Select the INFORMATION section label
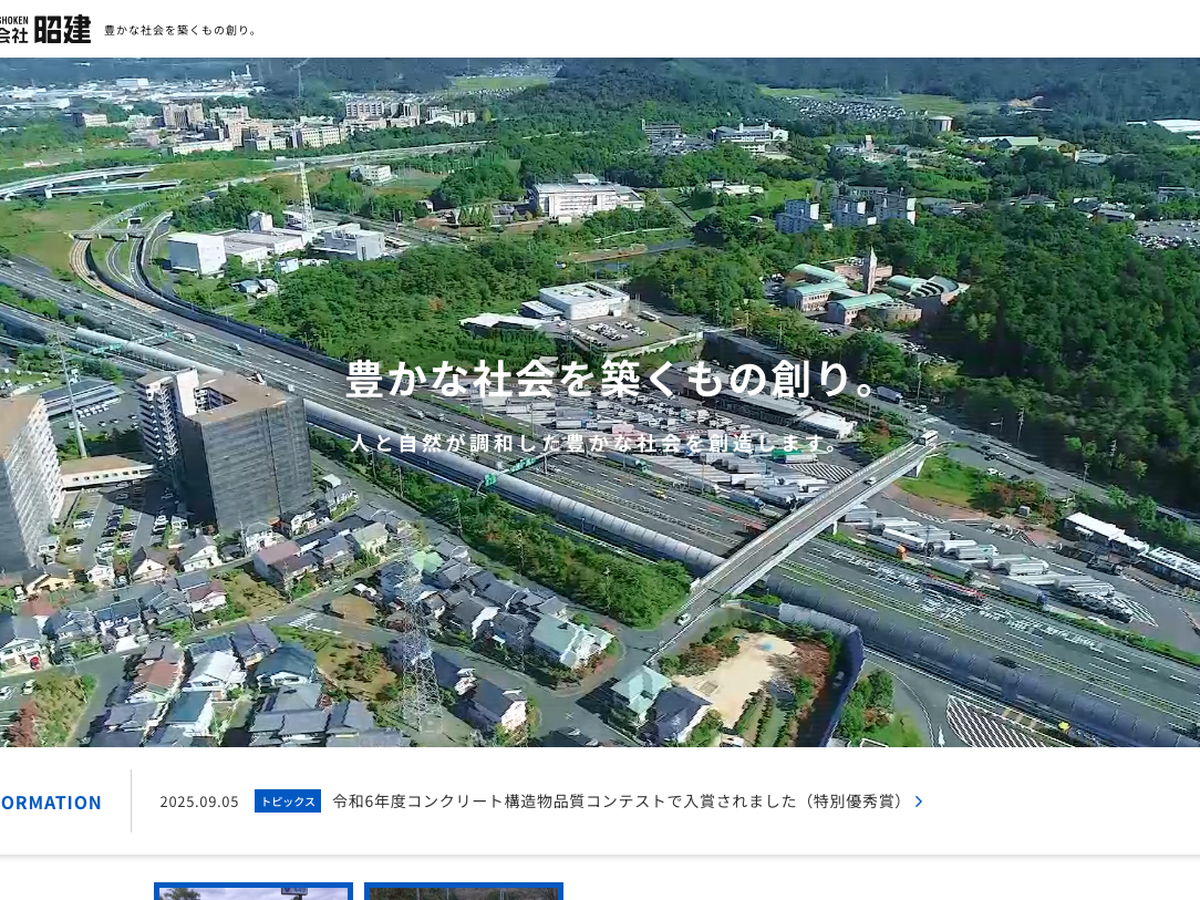The width and height of the screenshot is (1200, 900). 50,802
